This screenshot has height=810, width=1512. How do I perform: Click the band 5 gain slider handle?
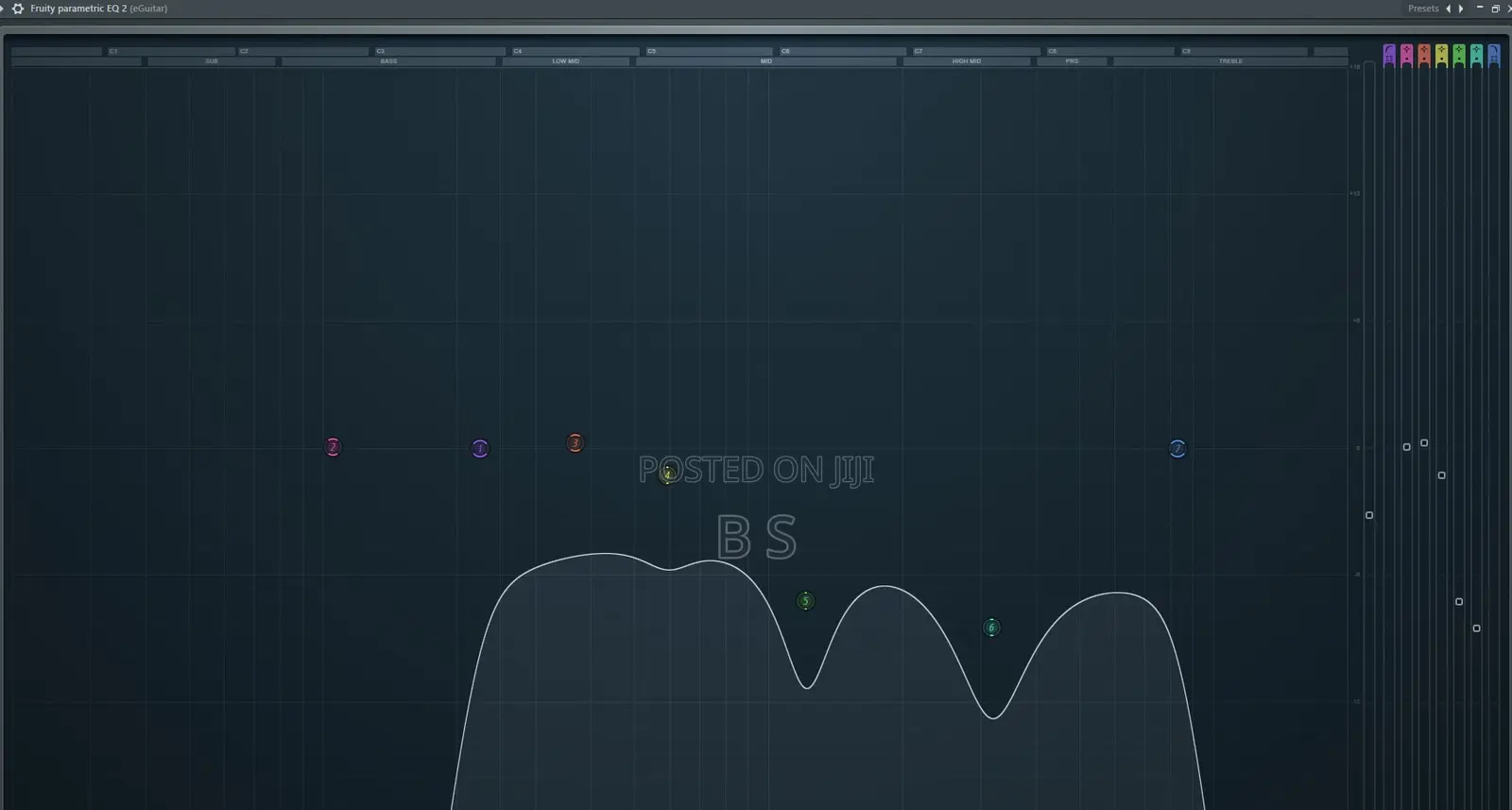tap(1459, 602)
